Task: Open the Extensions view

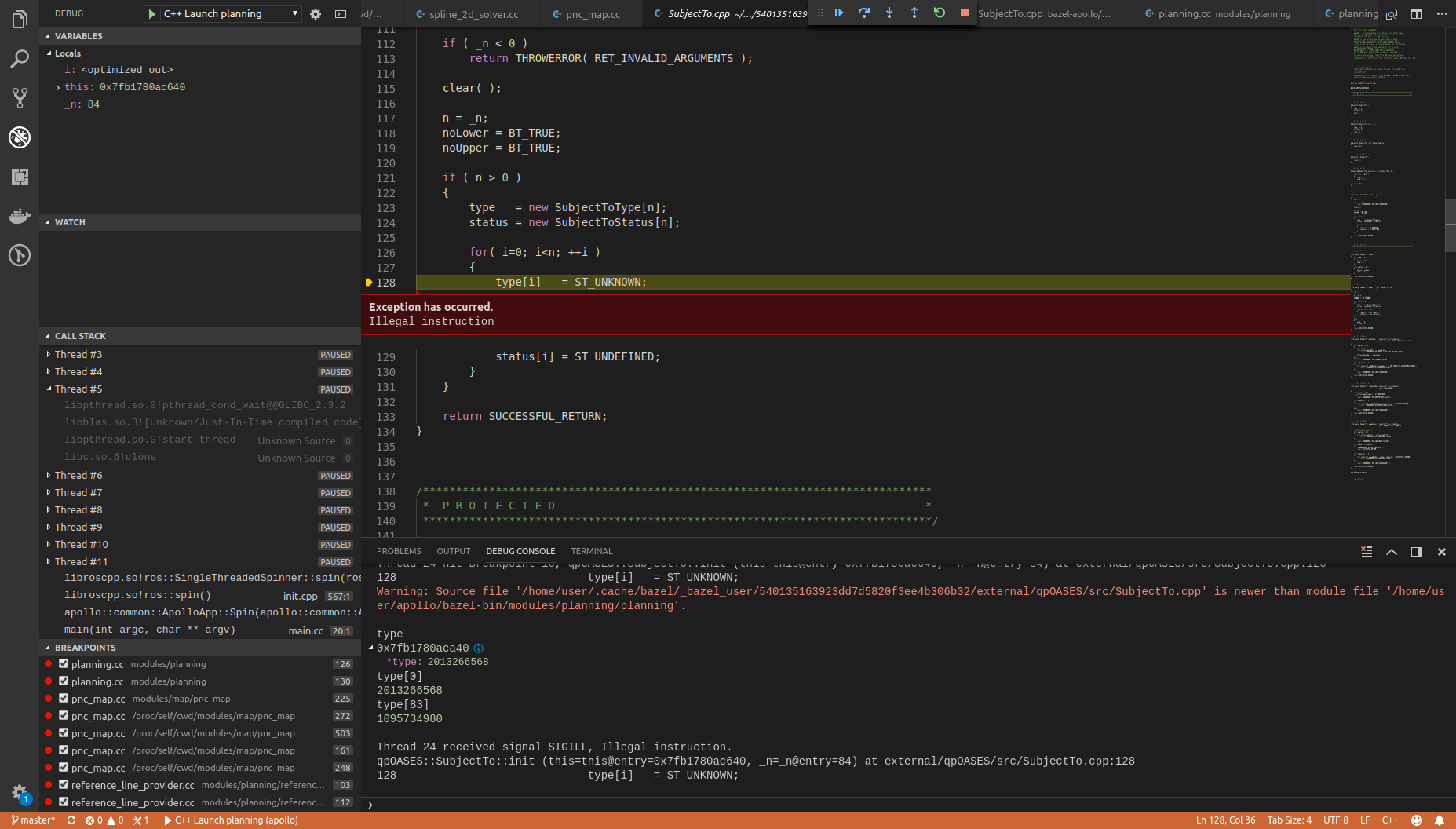Action: [20, 177]
